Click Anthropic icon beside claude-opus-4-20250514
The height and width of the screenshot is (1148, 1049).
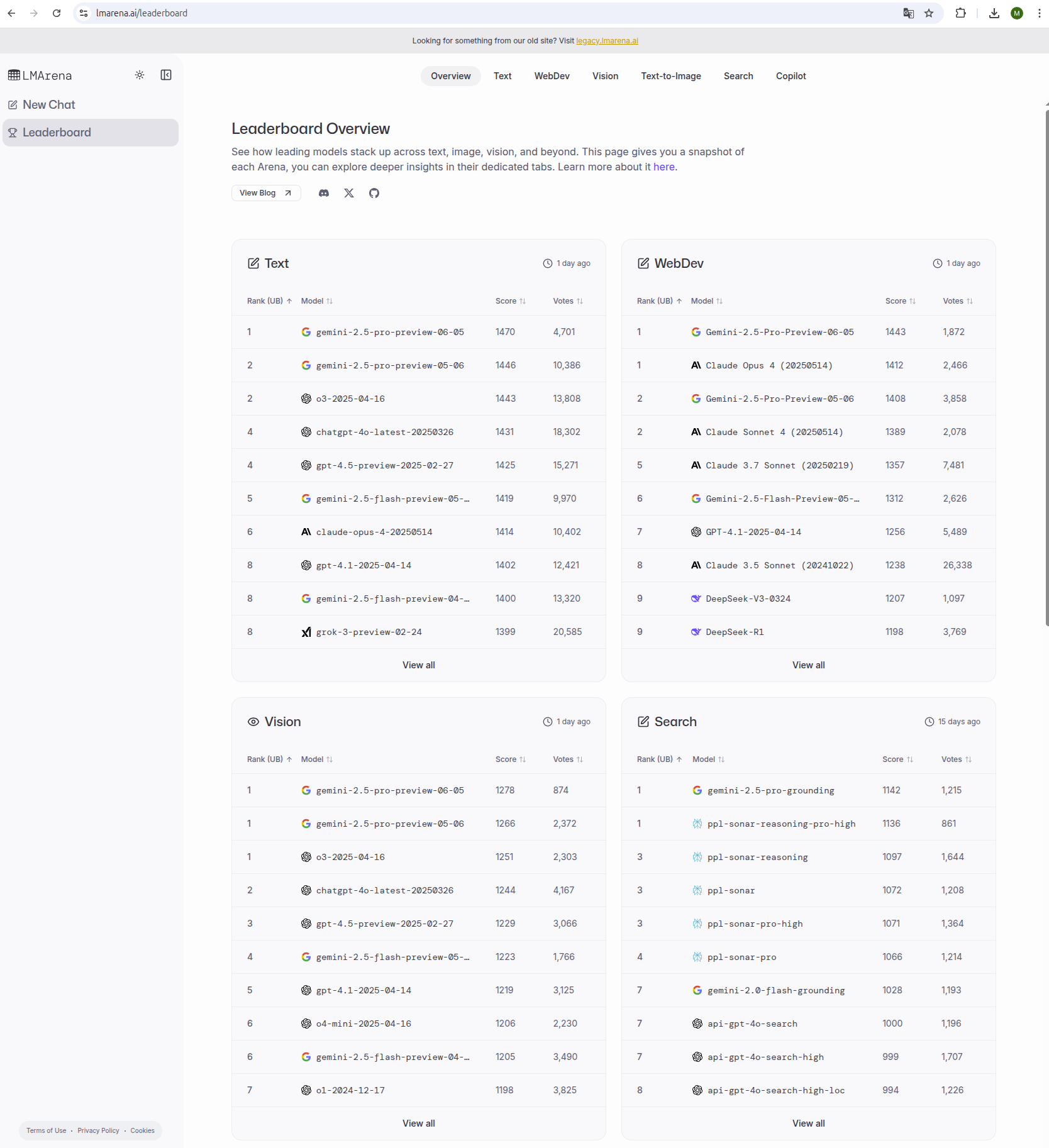(306, 532)
